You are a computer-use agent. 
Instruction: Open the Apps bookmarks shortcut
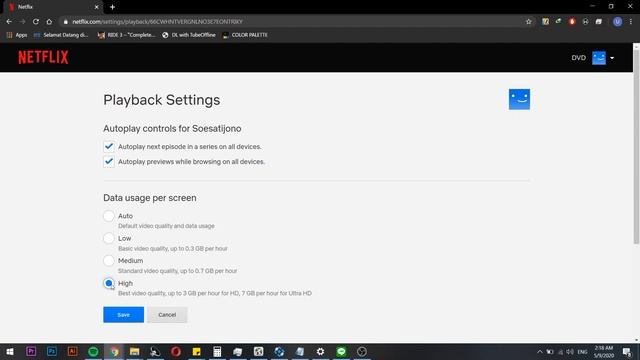17,35
